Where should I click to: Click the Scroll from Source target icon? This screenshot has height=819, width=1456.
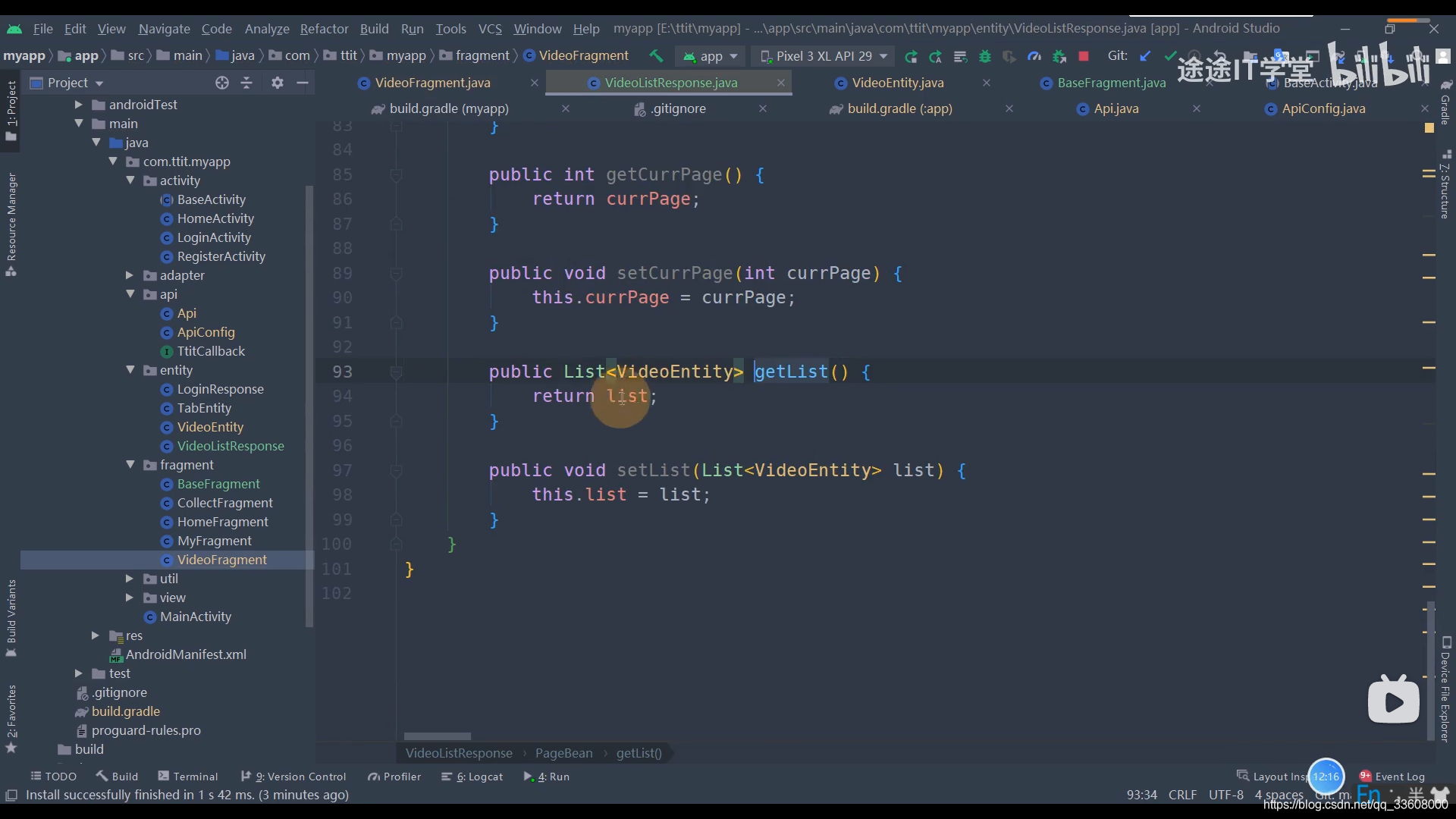pyautogui.click(x=221, y=83)
